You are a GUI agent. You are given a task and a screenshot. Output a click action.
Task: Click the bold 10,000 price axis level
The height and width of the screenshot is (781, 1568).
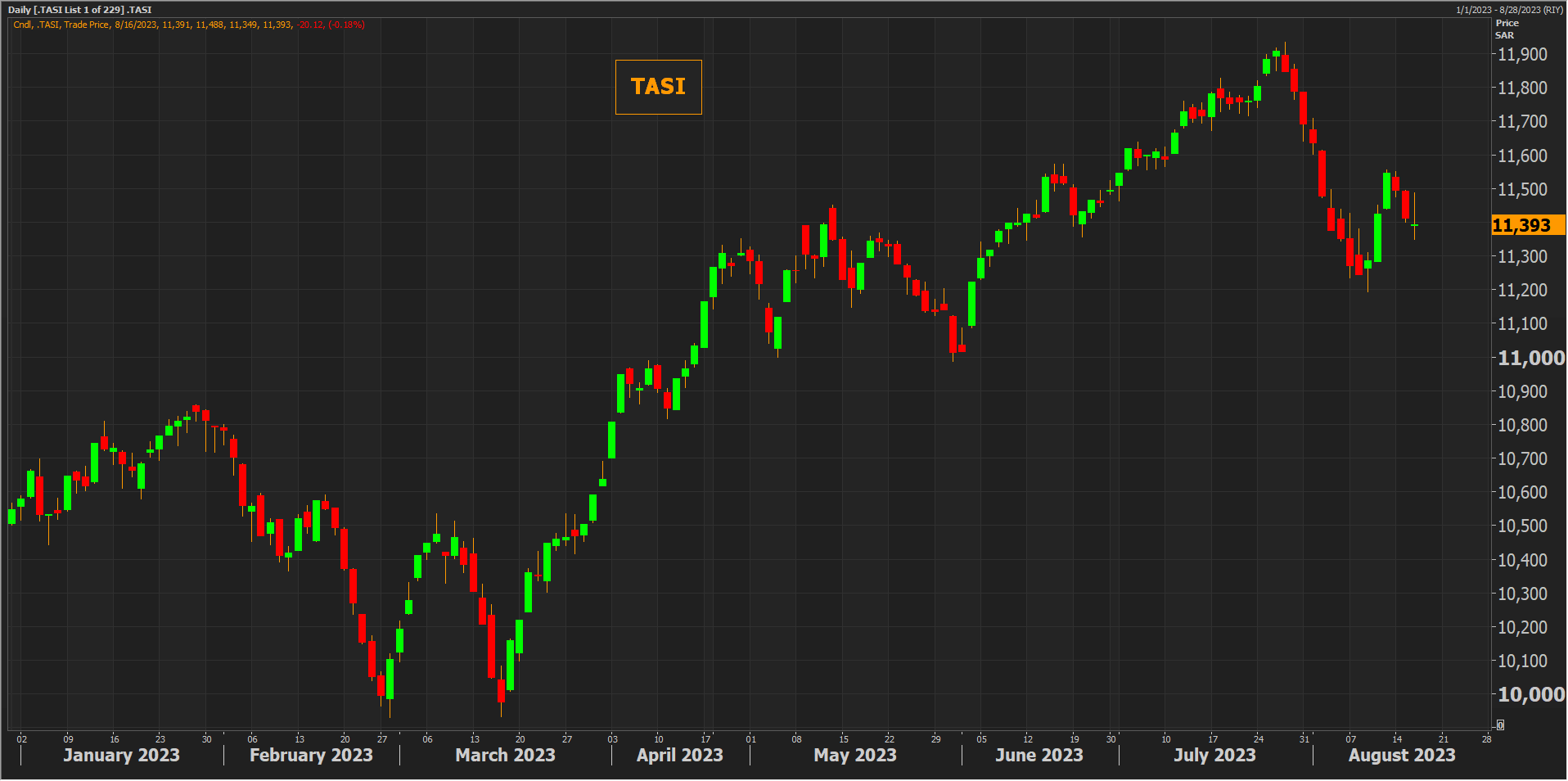[x=1530, y=694]
